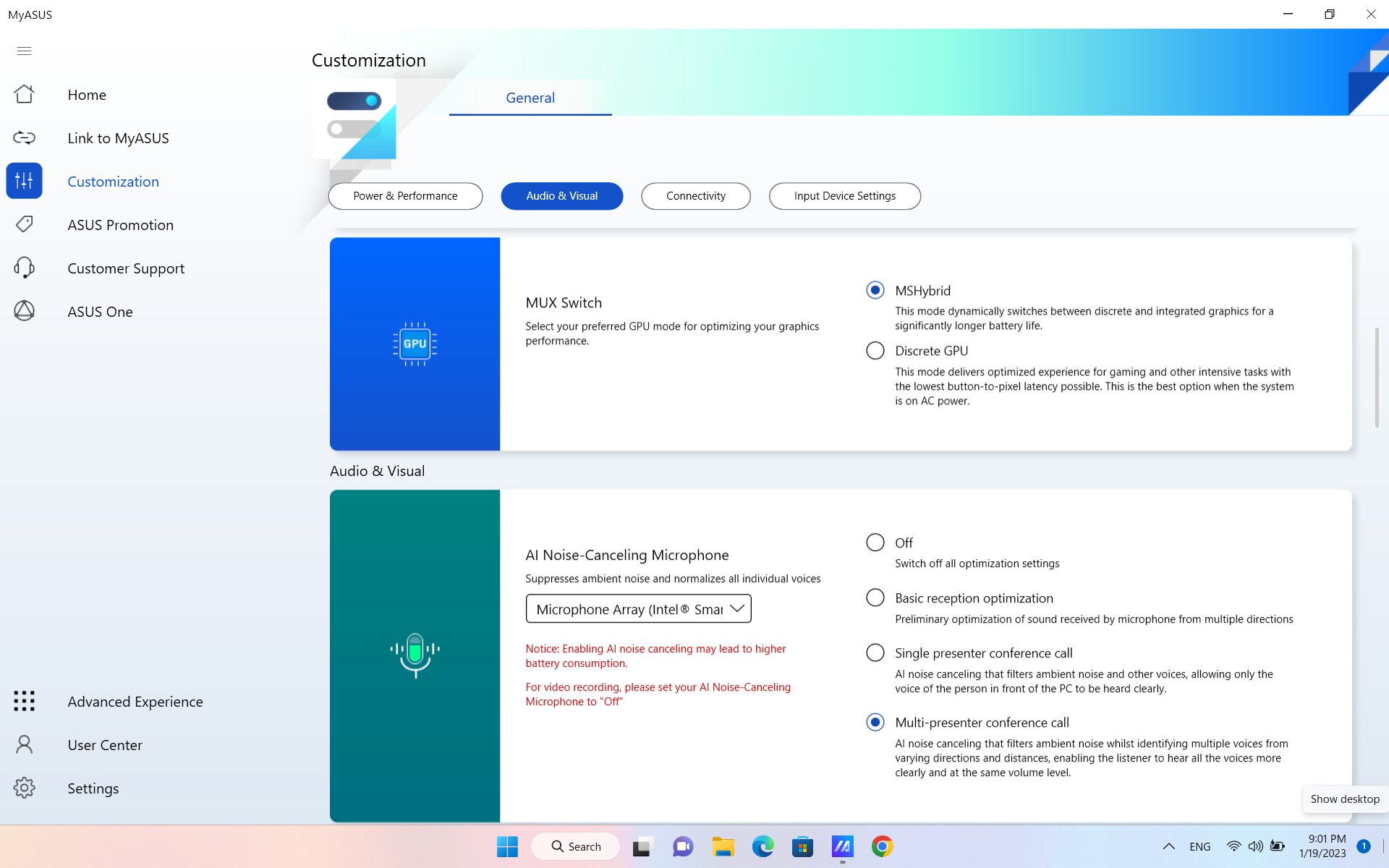Open the Microphone Array device dropdown
Screen dimensions: 1389x868
coord(638,609)
